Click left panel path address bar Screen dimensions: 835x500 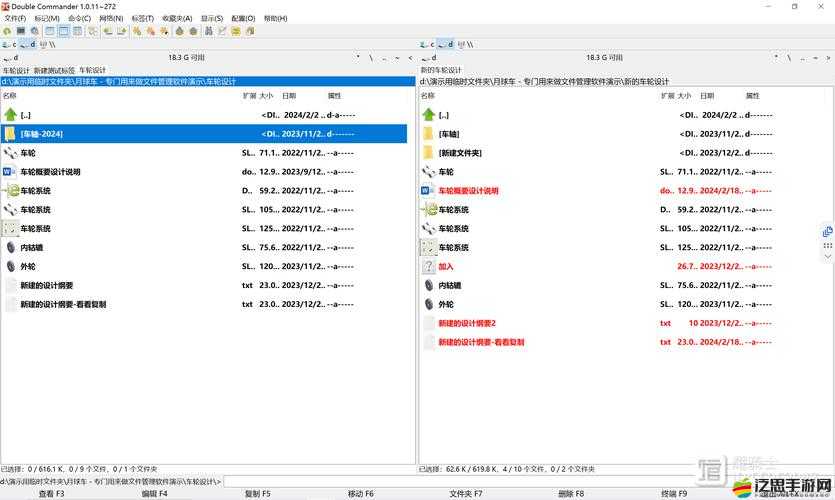pos(208,81)
